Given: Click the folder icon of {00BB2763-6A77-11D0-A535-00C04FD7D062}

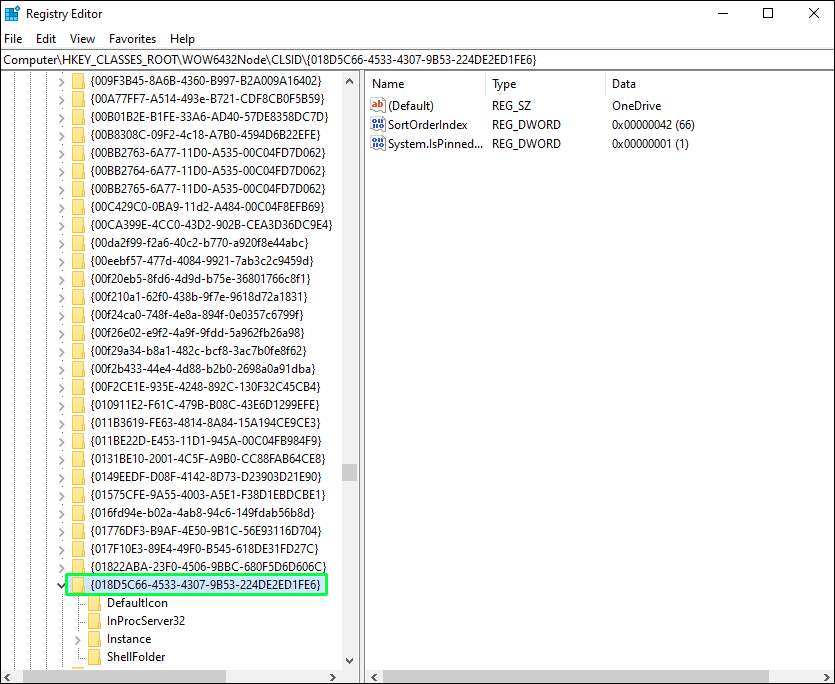Looking at the screenshot, I should tap(78, 153).
